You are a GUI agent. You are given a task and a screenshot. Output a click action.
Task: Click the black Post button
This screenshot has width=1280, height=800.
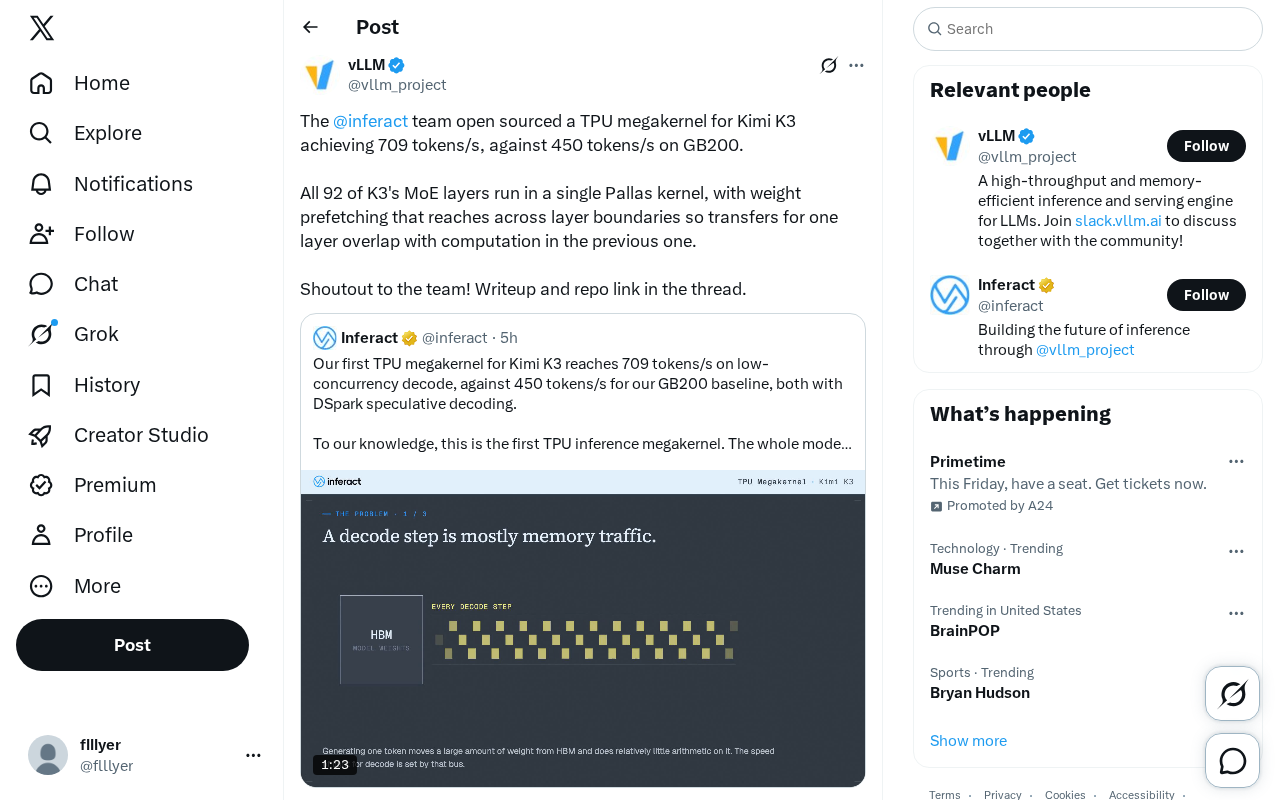[x=132, y=645]
